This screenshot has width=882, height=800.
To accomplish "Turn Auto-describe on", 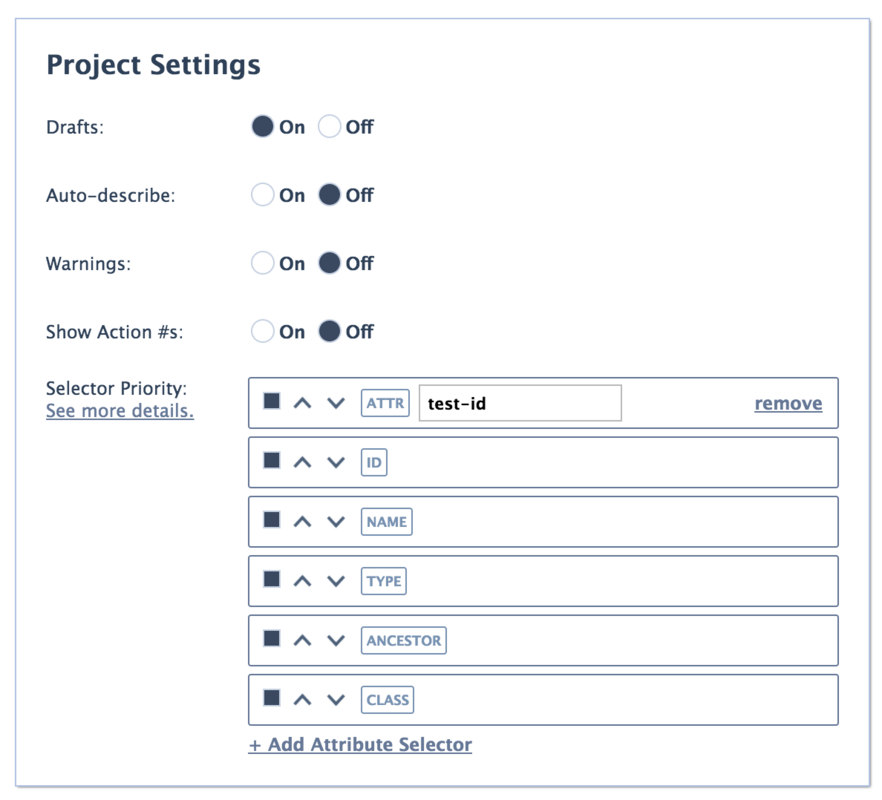I will (262, 195).
